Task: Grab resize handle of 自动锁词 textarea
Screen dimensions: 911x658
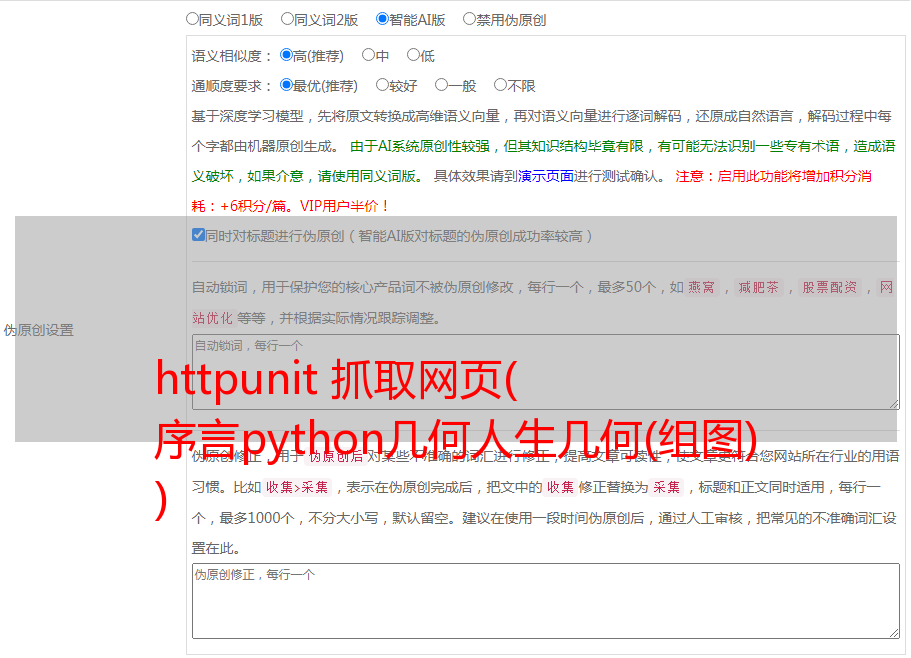Action: coord(894,404)
